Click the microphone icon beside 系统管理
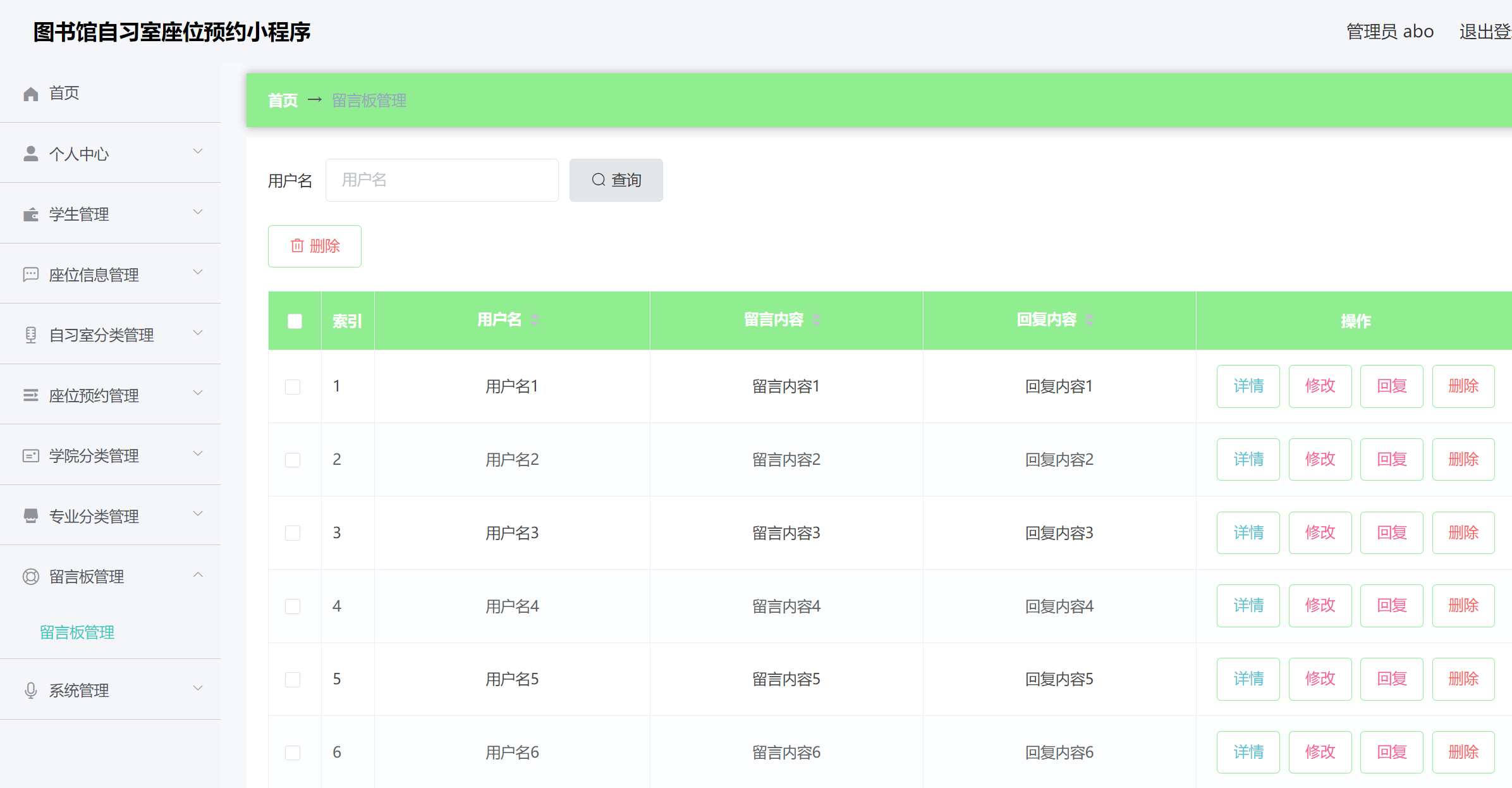Viewport: 1512px width, 788px height. tap(30, 690)
